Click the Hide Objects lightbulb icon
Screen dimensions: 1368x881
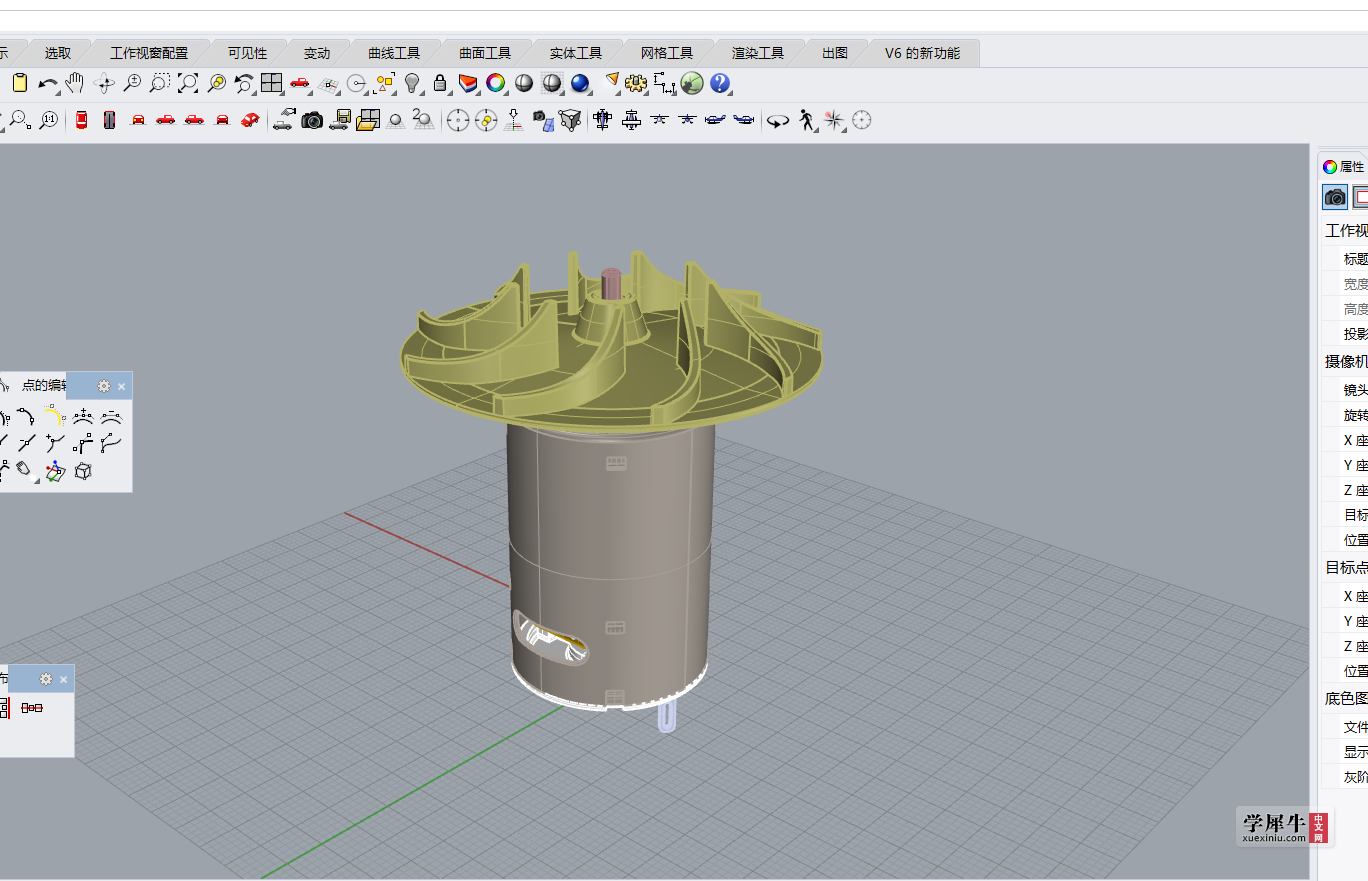(x=412, y=83)
